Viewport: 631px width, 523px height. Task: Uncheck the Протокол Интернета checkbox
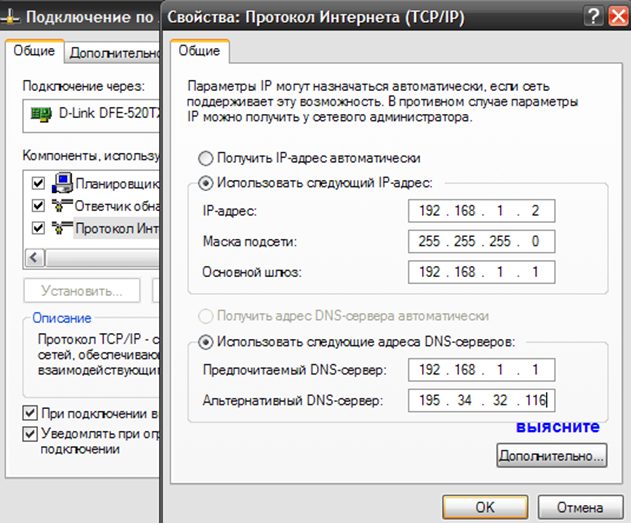[38, 228]
